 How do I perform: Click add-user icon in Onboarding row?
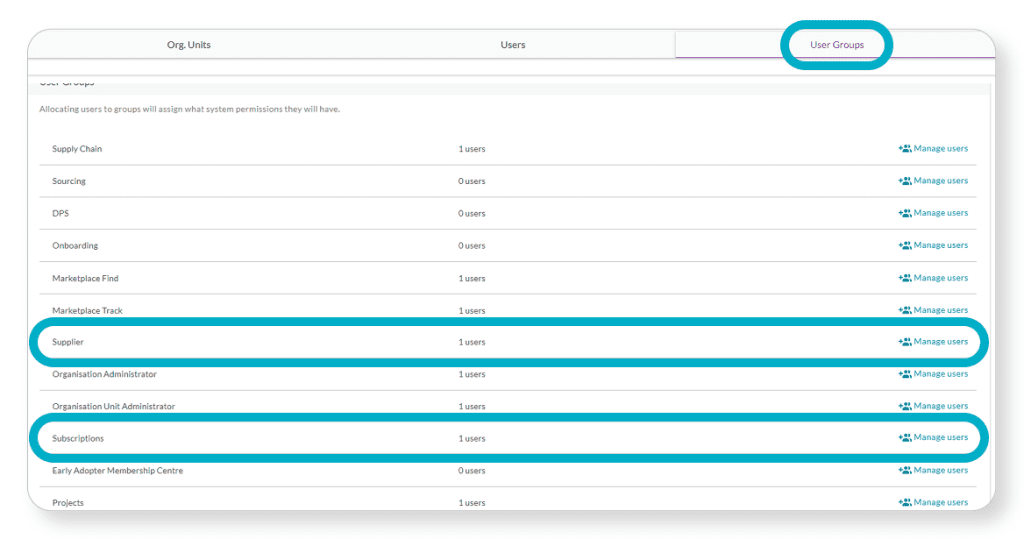[905, 245]
